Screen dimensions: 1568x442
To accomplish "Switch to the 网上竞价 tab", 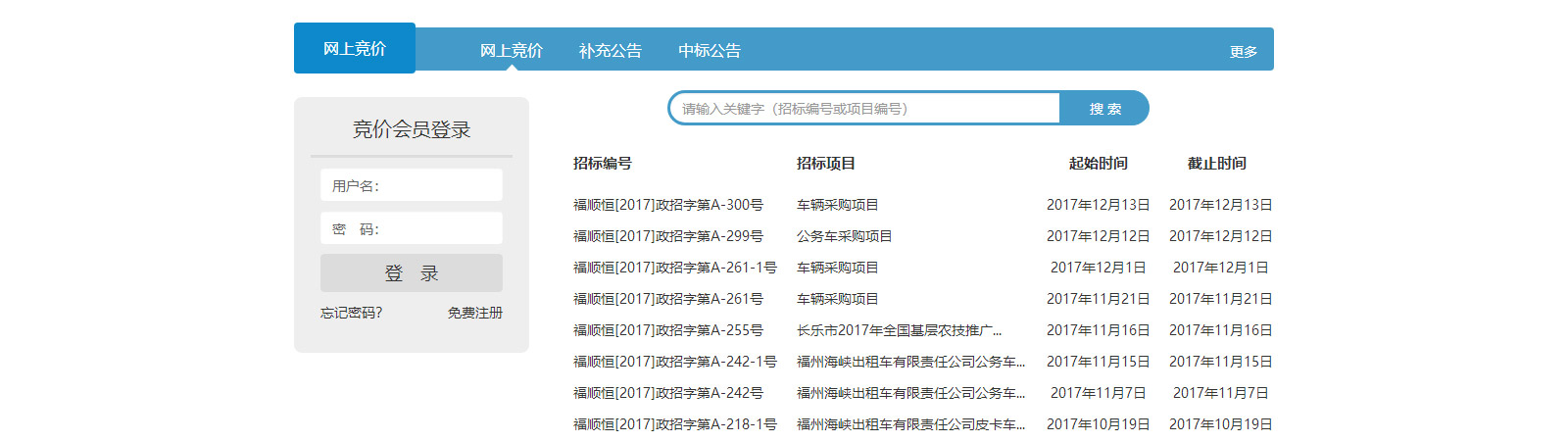I will 511,50.
